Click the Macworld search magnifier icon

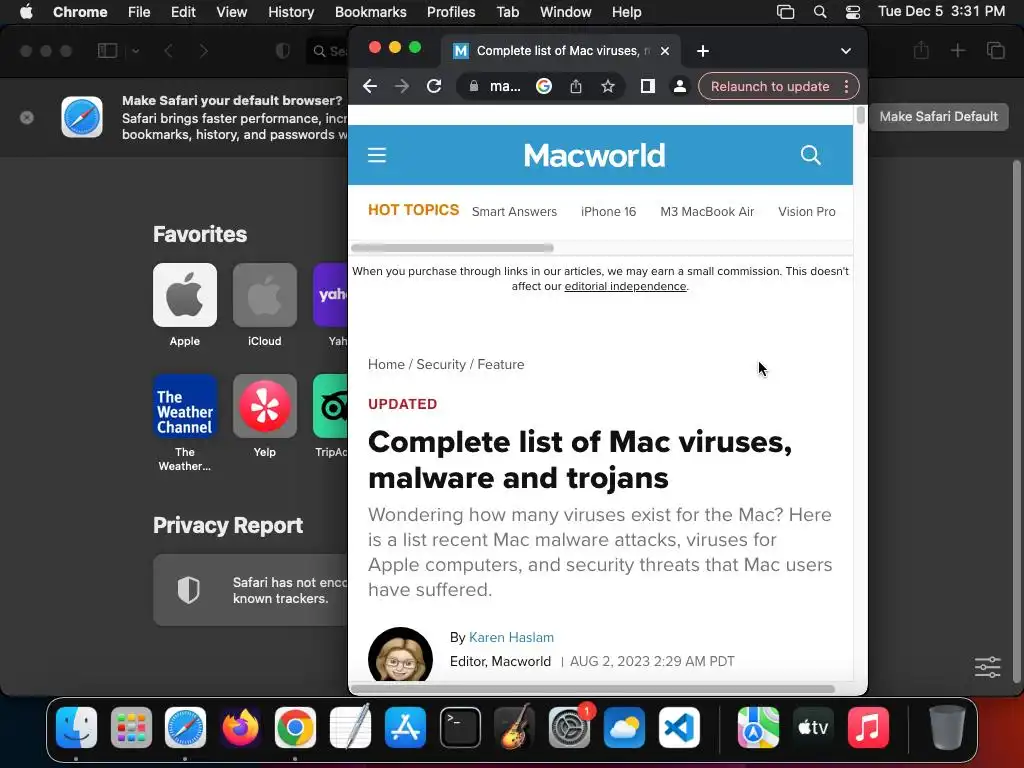[x=810, y=155]
